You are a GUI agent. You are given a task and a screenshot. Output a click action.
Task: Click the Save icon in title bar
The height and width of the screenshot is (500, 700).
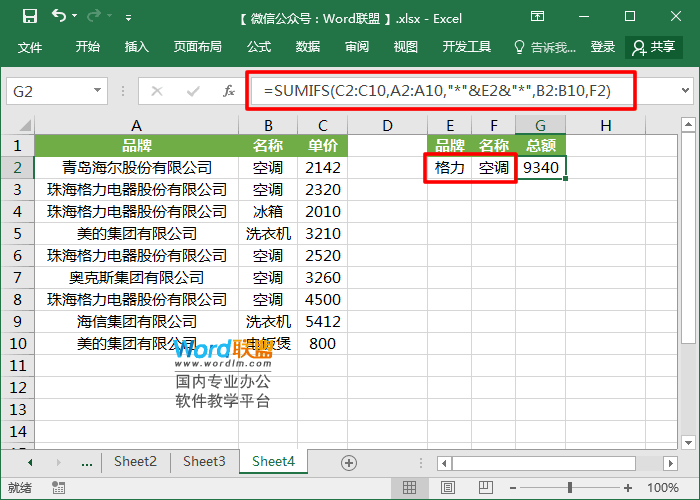[29, 16]
